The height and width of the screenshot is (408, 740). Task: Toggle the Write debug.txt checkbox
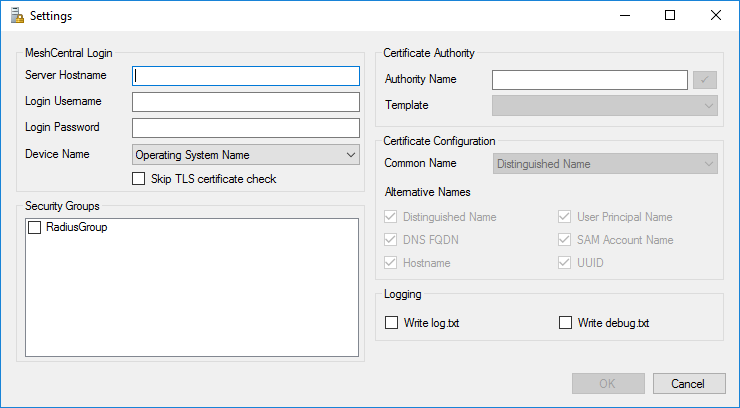[565, 322]
